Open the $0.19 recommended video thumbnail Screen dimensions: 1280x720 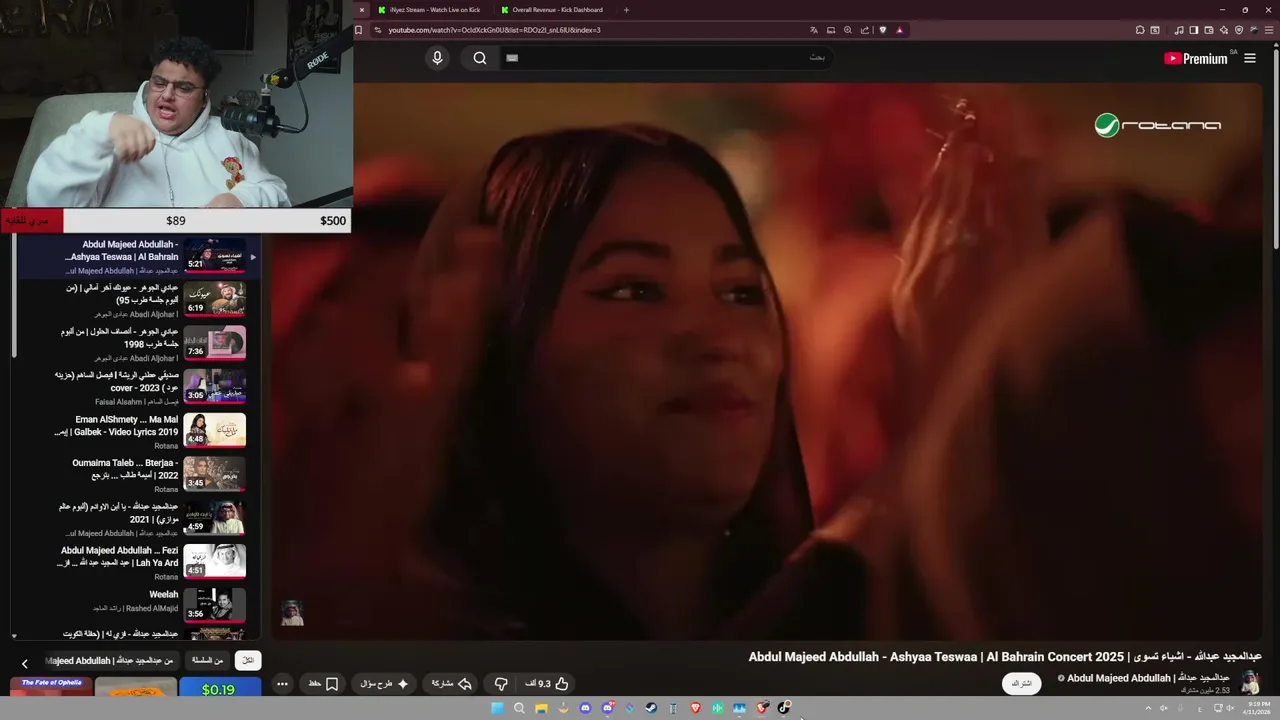coord(220,688)
